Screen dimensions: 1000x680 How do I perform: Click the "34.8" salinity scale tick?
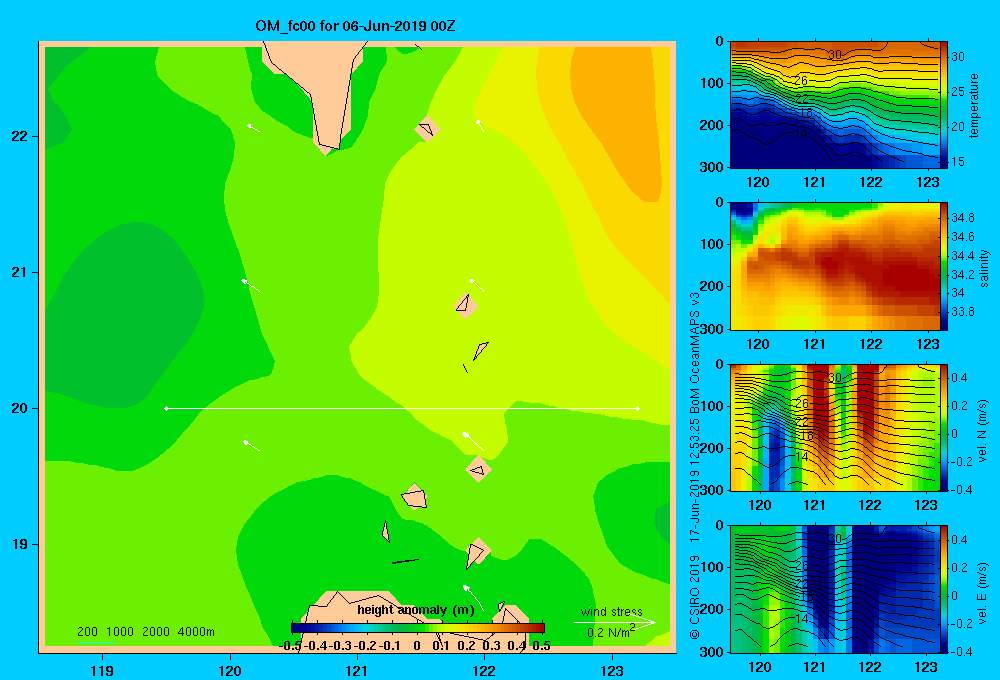click(x=963, y=218)
